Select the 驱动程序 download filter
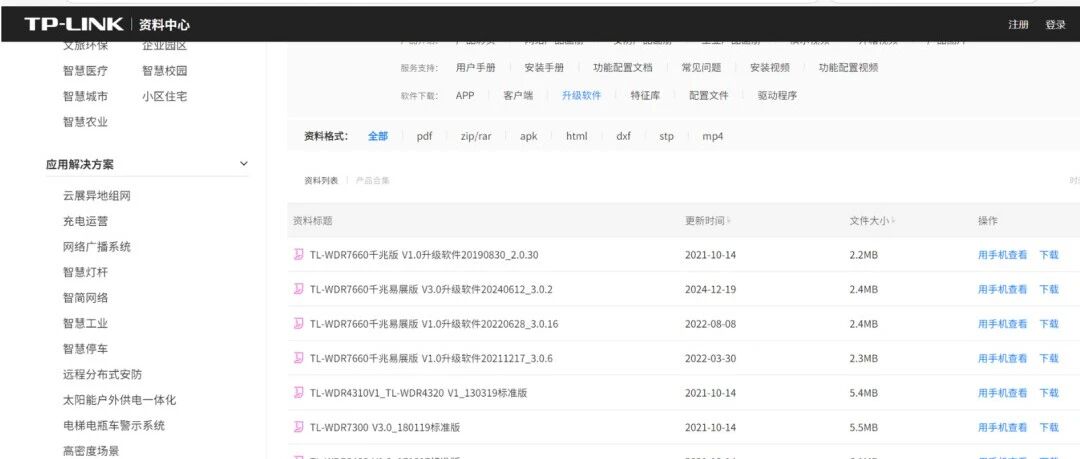This screenshot has width=1080, height=459. point(777,96)
